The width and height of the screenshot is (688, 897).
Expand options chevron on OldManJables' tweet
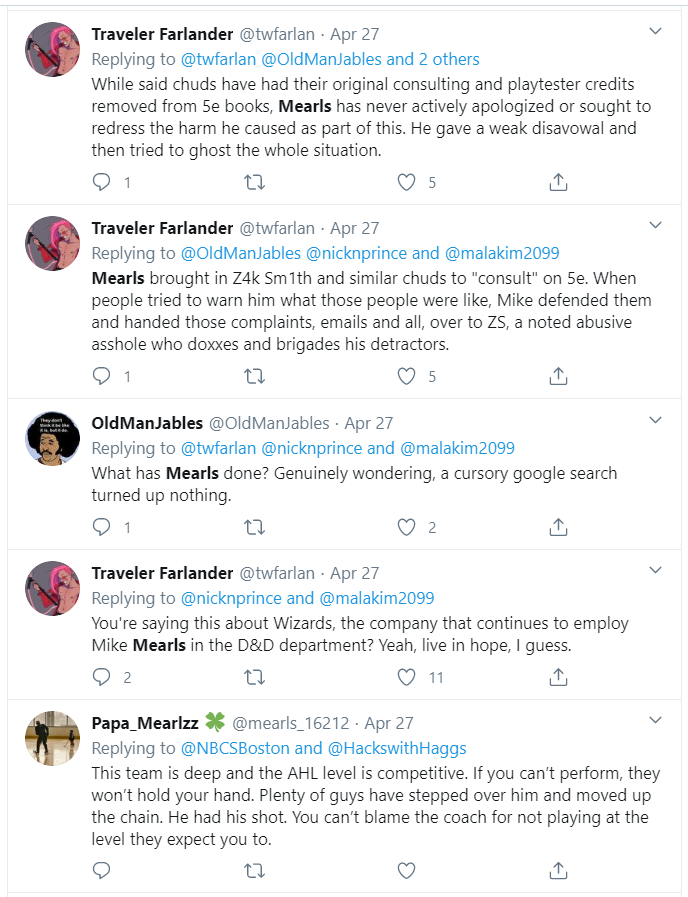(655, 420)
